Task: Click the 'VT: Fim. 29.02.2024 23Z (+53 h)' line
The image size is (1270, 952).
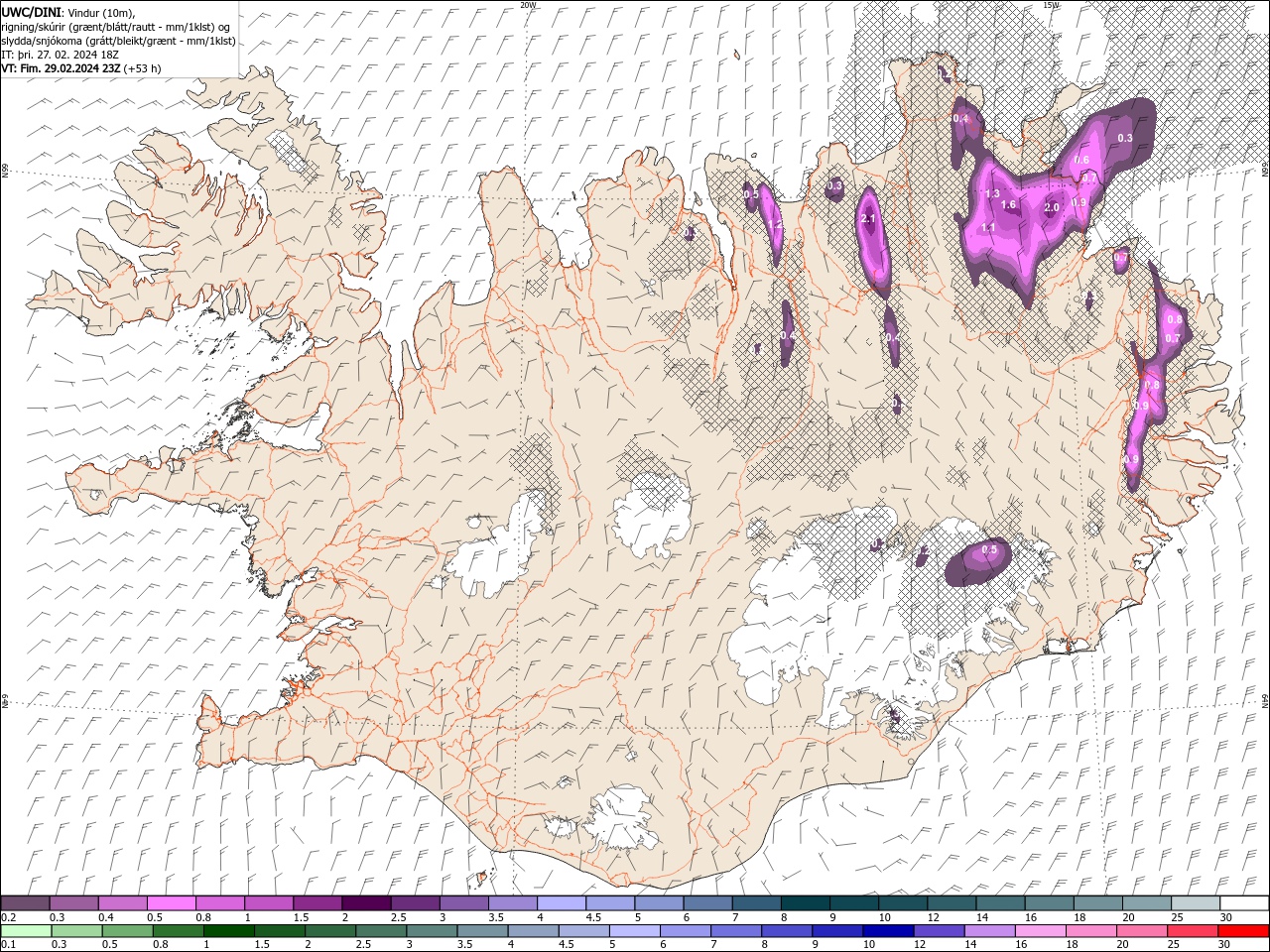Action: tap(81, 68)
